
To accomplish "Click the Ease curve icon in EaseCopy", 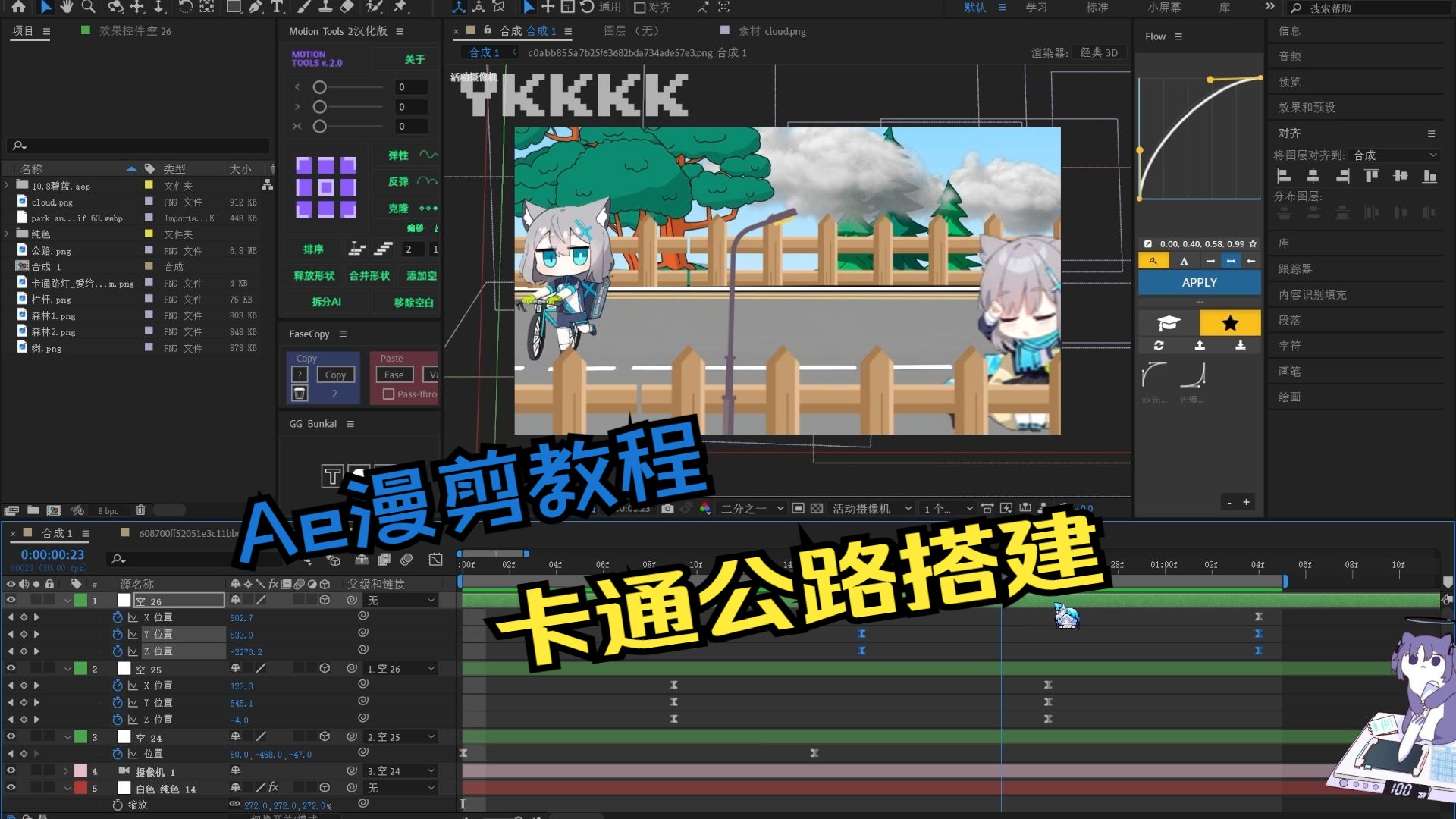I will click(393, 374).
